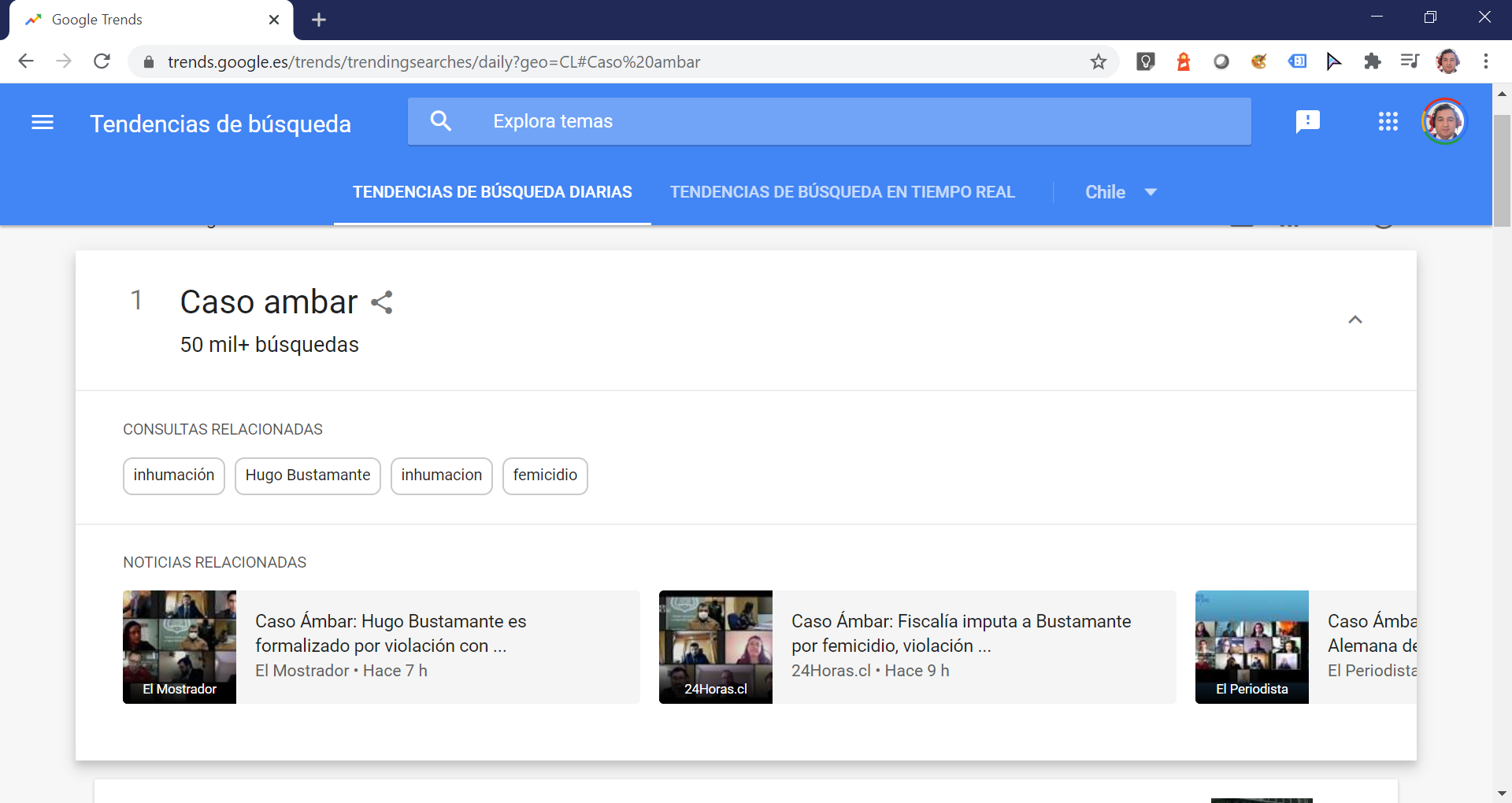
Task: Collapse the Caso ambar card
Action: tap(1354, 320)
